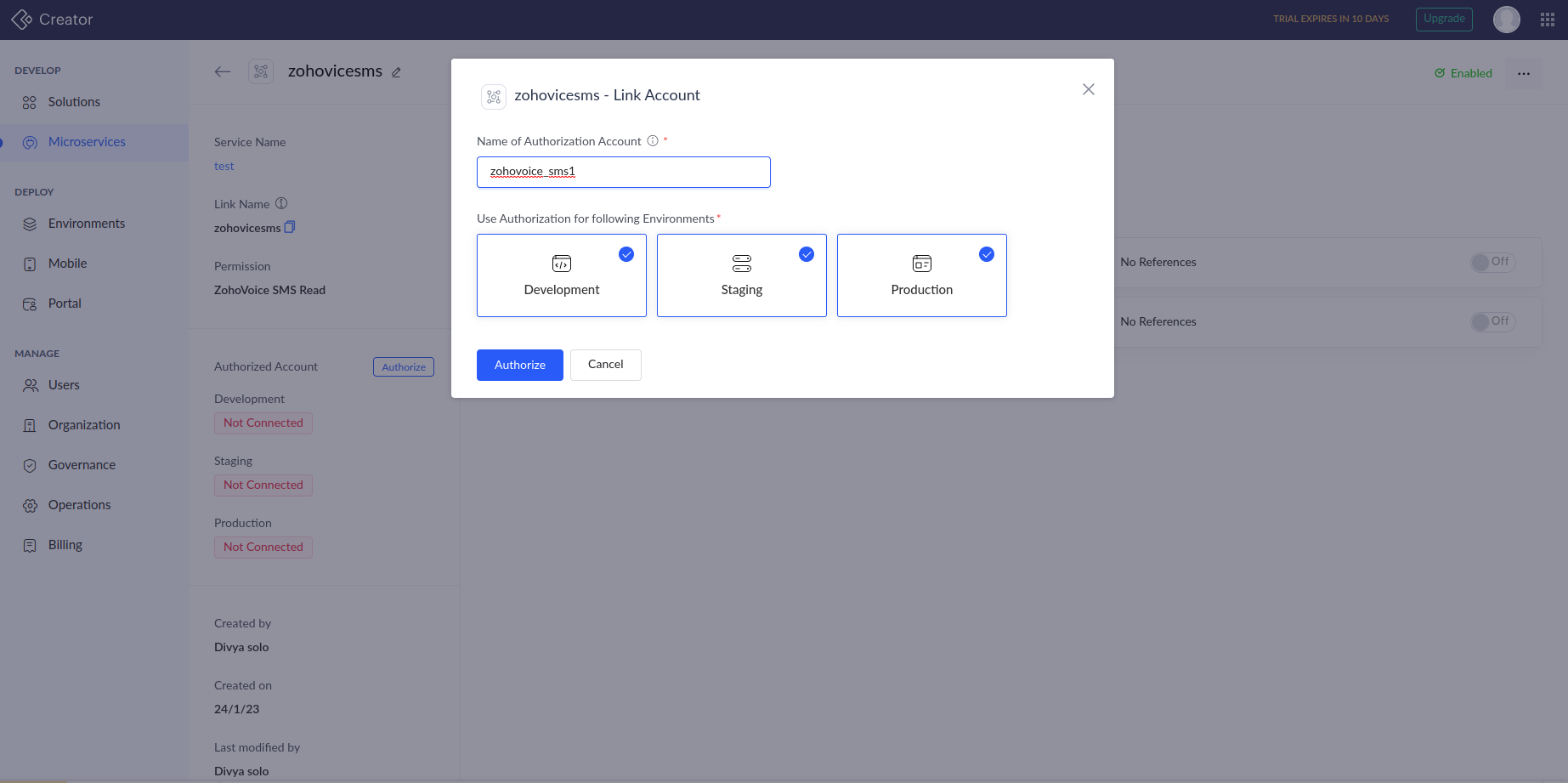Viewport: 1568px width, 783px height.
Task: Uncheck the Production environment checkmark
Action: tap(987, 254)
